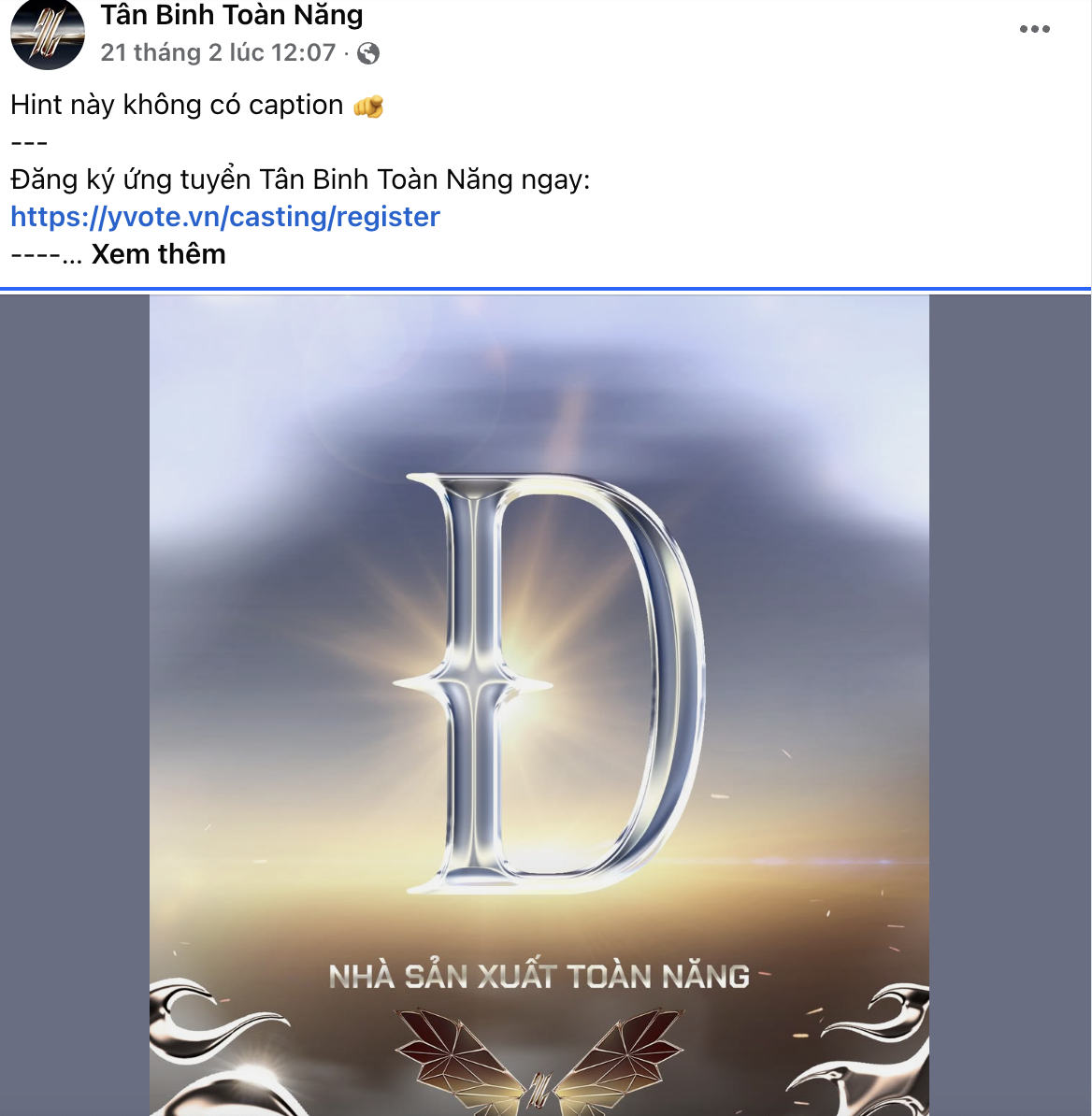Open the Tân Binh Toàn Năng page name
1092x1116 pixels.
tap(231, 14)
